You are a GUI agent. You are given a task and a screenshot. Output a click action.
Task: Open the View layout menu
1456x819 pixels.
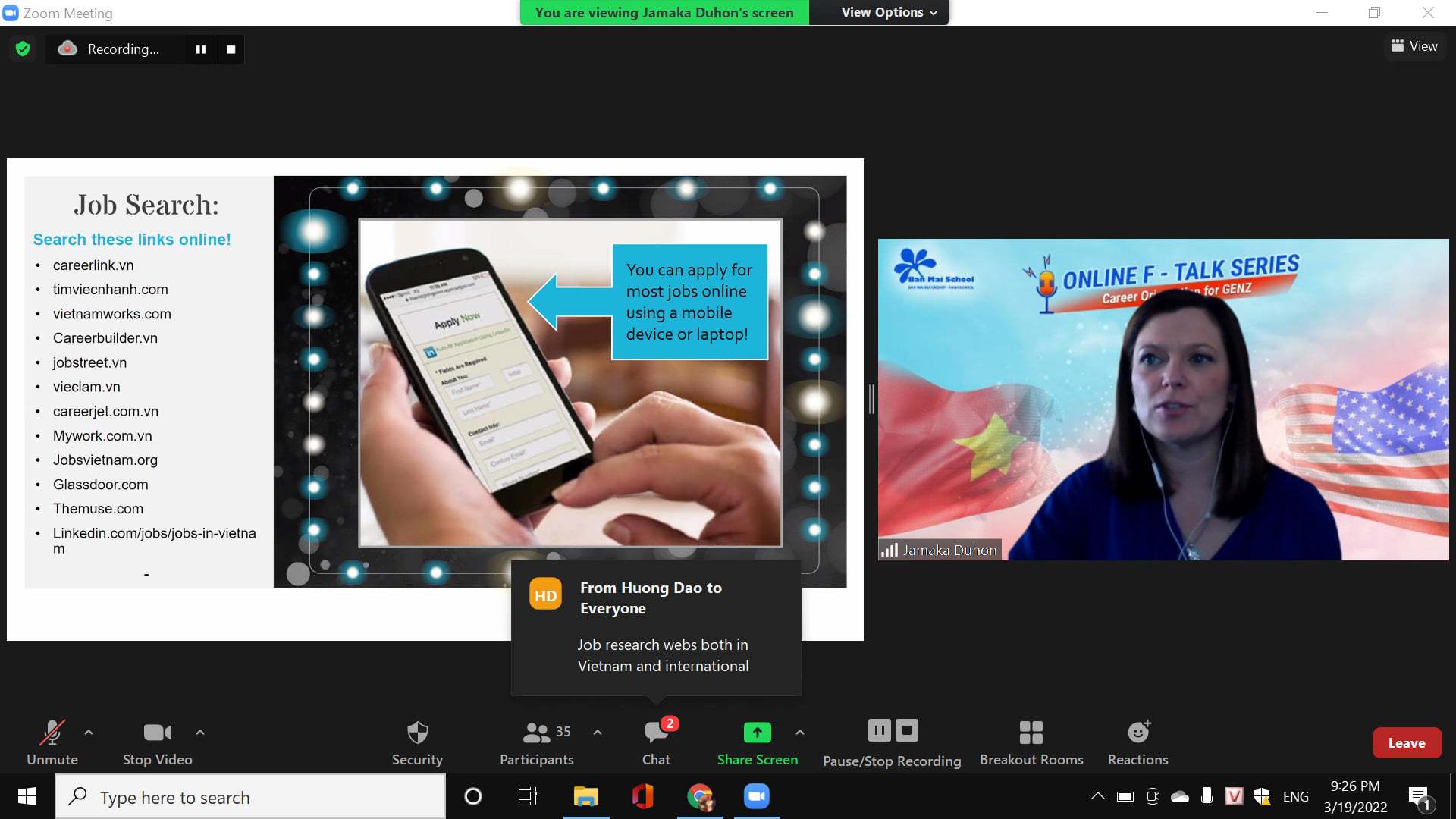tap(1414, 46)
